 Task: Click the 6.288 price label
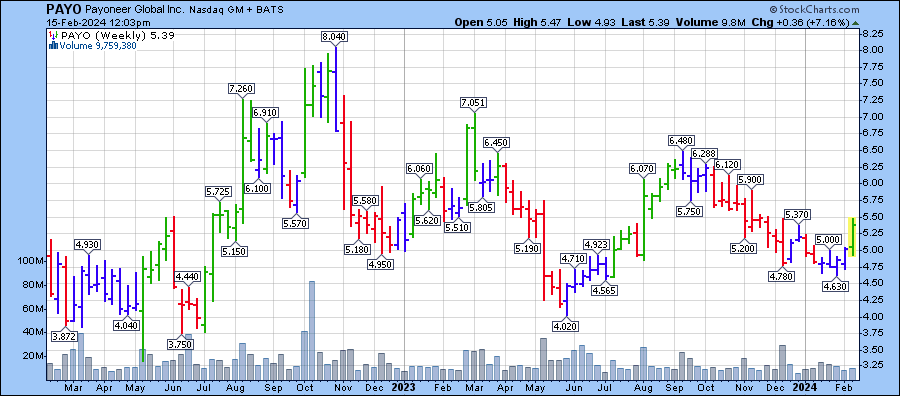click(x=705, y=153)
